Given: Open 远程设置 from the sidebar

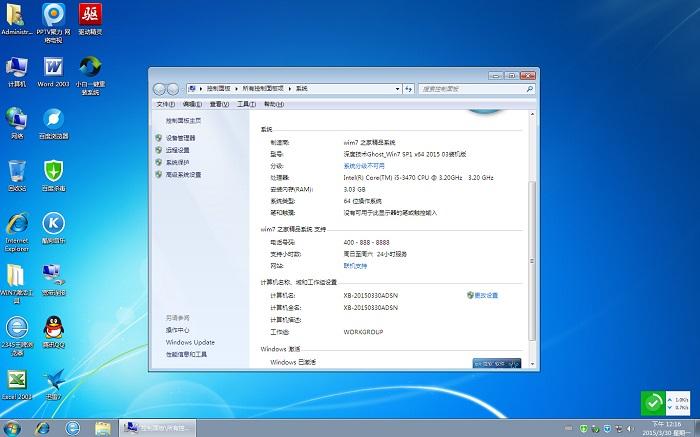Looking at the screenshot, I should tap(177, 150).
